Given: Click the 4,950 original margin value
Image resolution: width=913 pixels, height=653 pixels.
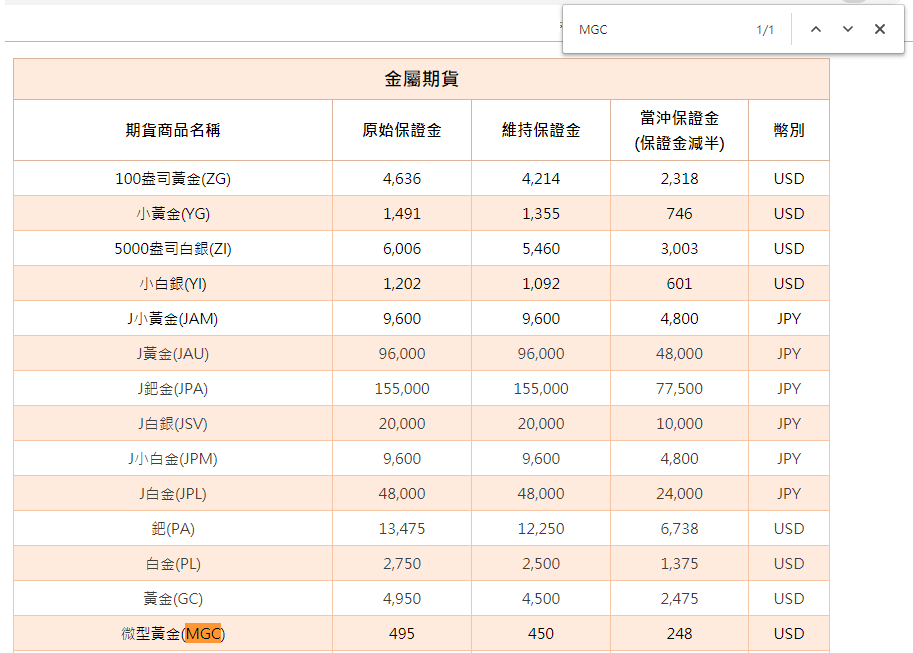Looking at the screenshot, I should [x=402, y=598].
